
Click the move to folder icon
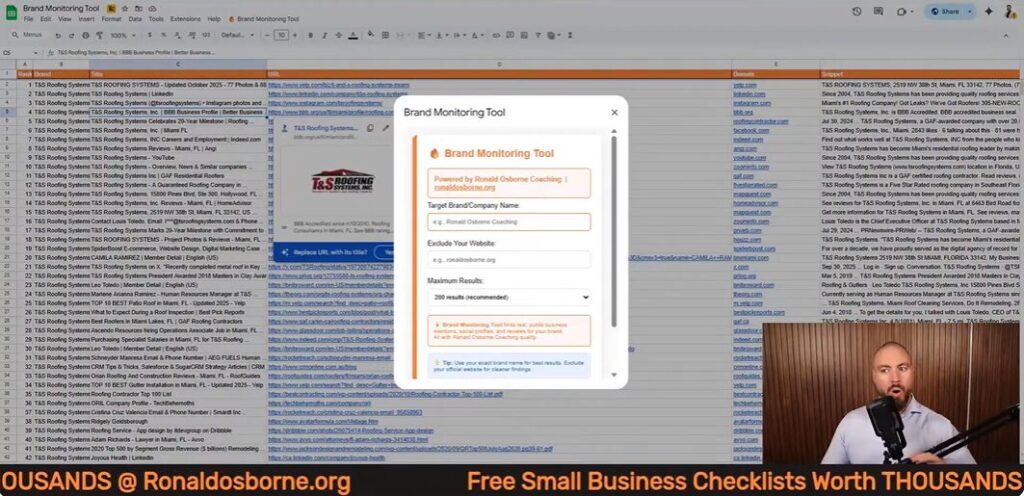tap(138, 8)
